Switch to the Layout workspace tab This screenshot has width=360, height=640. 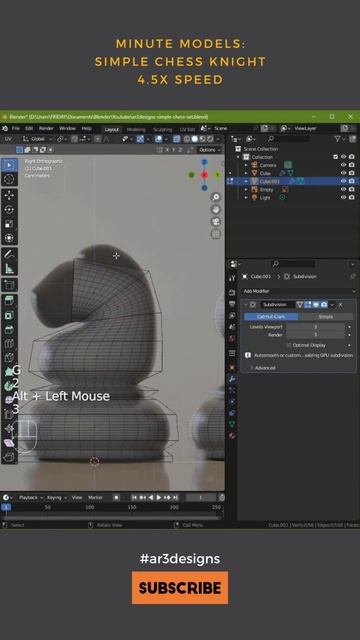point(111,129)
